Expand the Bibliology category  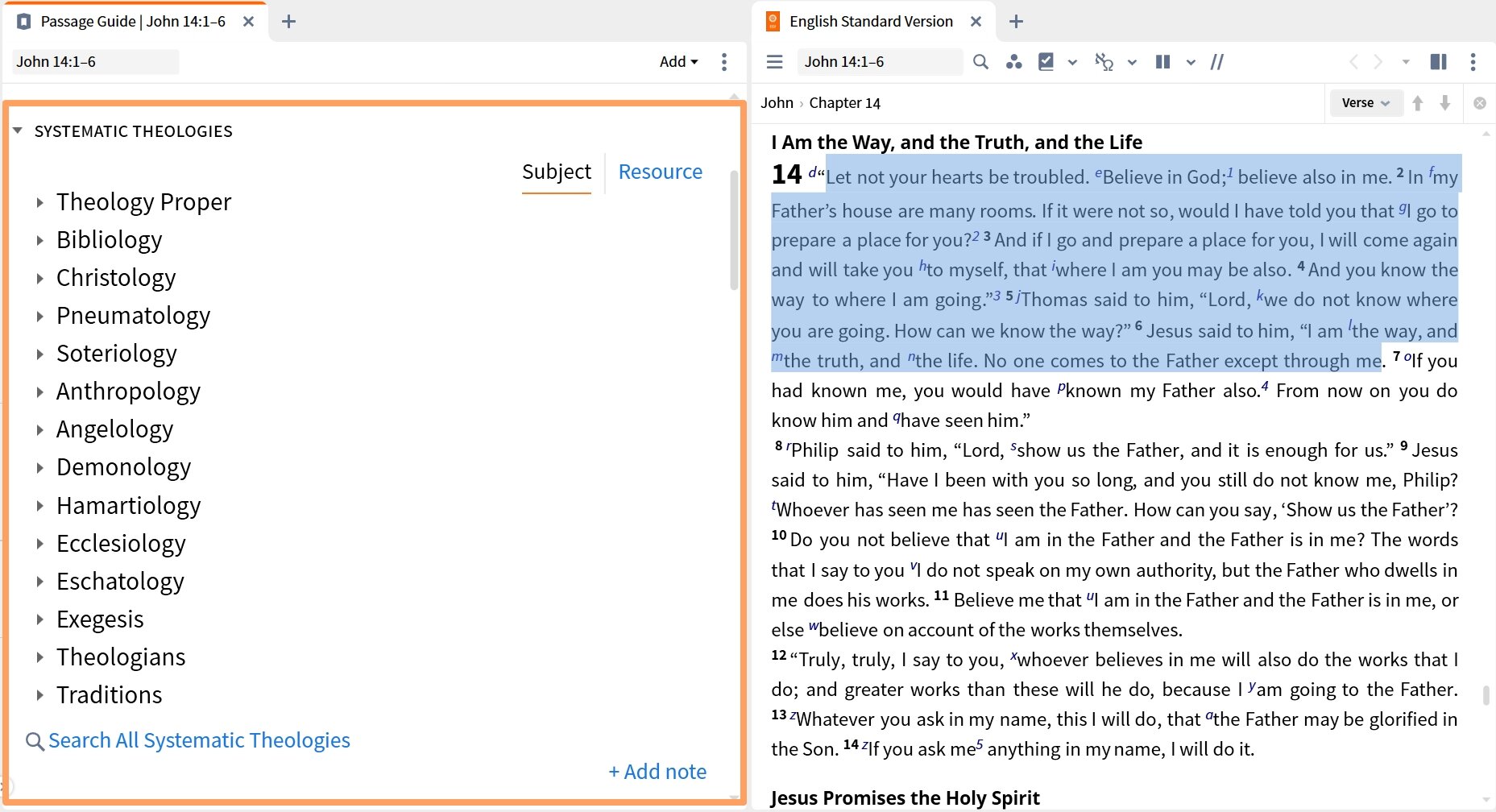(39, 240)
